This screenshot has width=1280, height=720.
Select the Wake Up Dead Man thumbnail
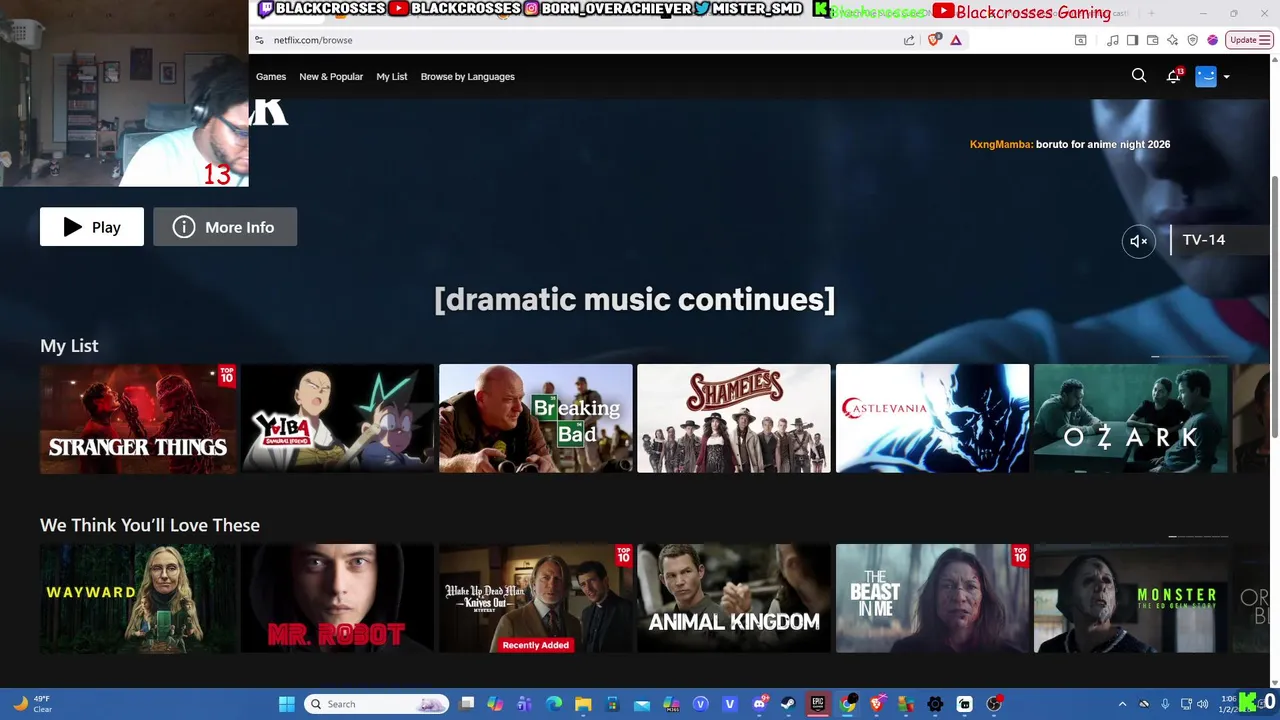coord(536,598)
